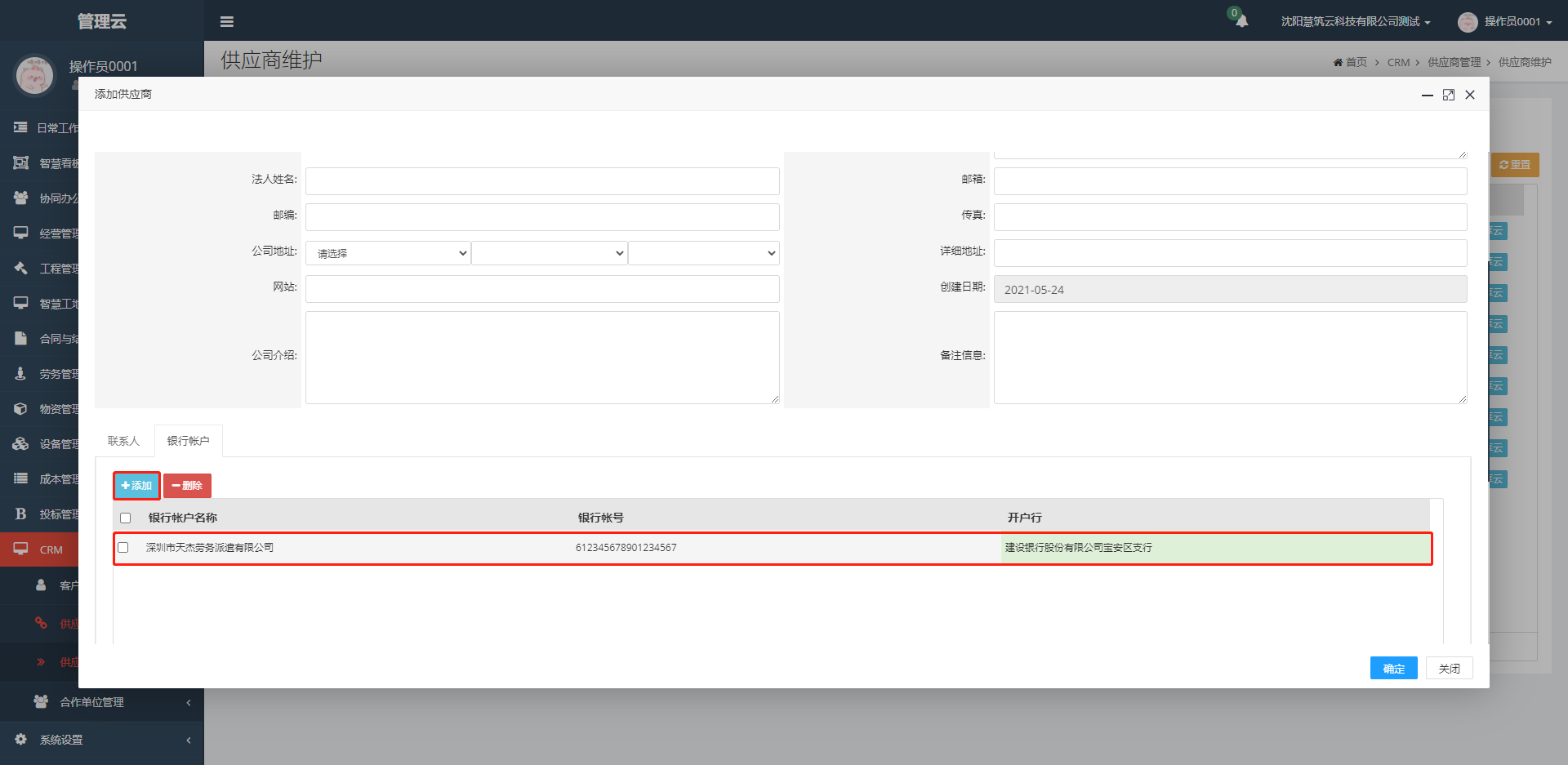Click the operator avatar in top bar
This screenshot has height=765, width=1568.
1468,22
